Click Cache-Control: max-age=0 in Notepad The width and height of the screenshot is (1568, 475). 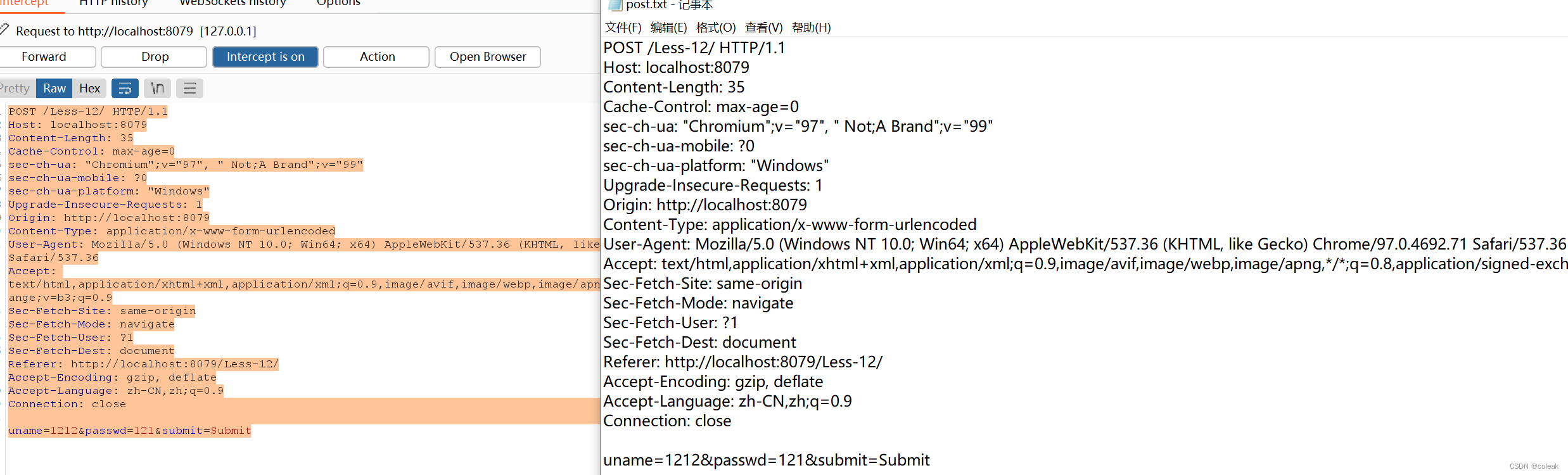click(x=701, y=106)
